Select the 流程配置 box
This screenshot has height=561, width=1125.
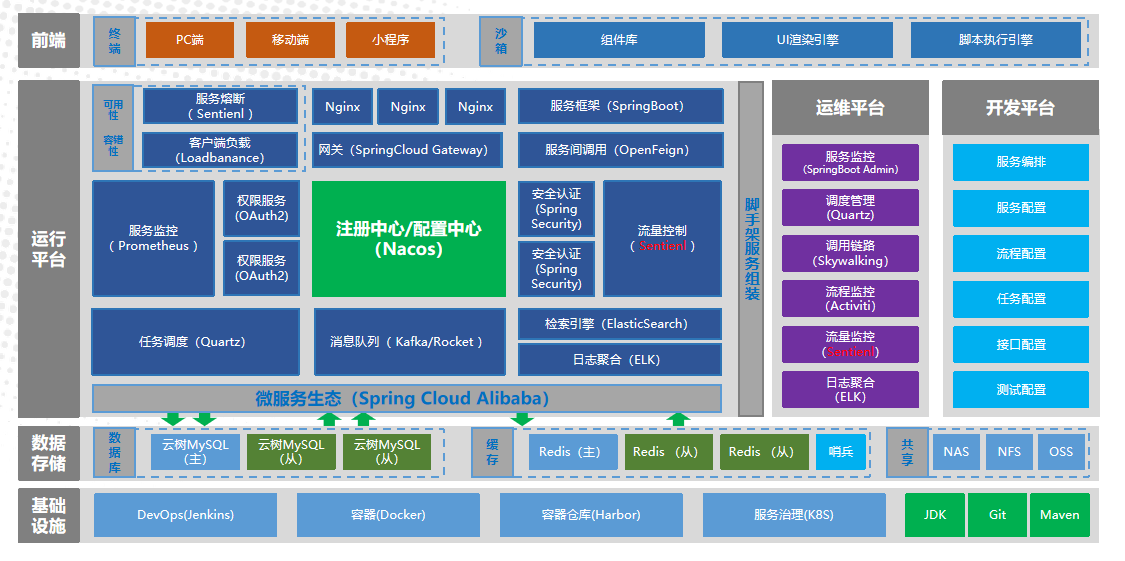click(x=1021, y=253)
